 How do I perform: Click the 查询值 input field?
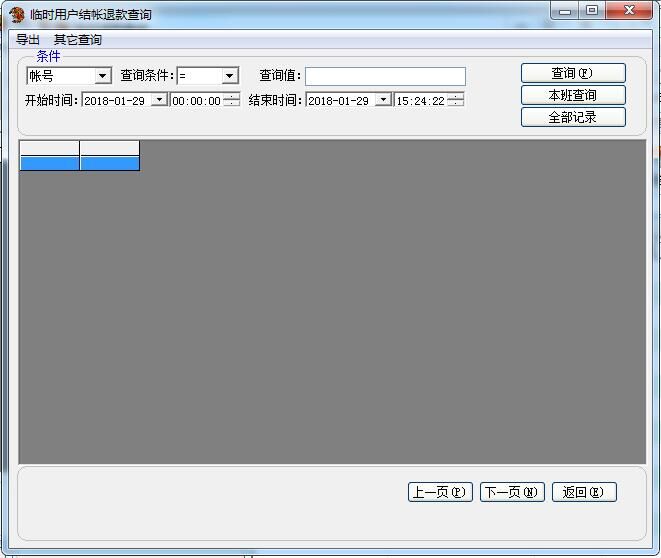tap(385, 76)
